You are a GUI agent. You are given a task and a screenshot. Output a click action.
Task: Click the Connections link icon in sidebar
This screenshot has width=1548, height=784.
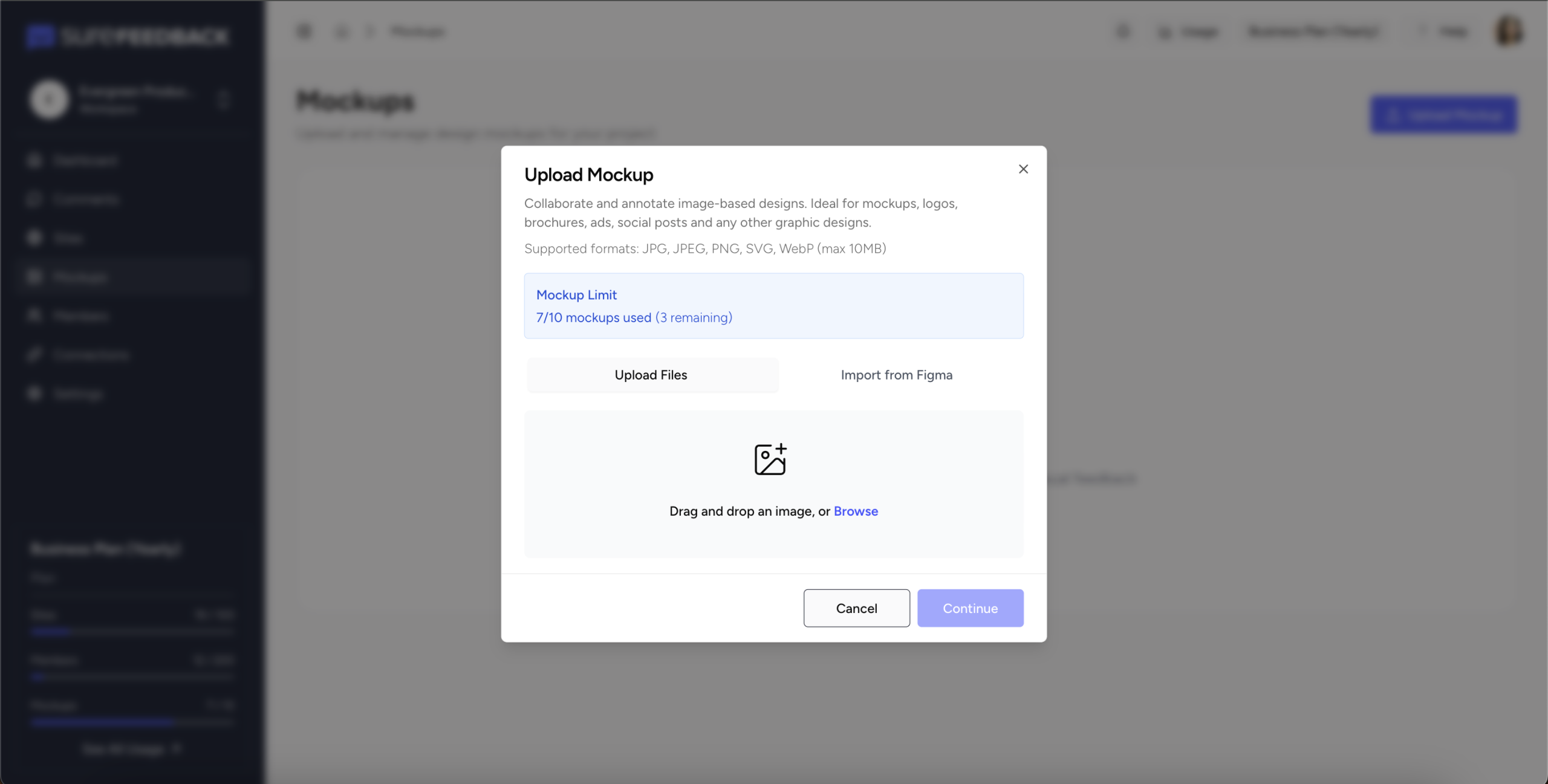(x=34, y=354)
